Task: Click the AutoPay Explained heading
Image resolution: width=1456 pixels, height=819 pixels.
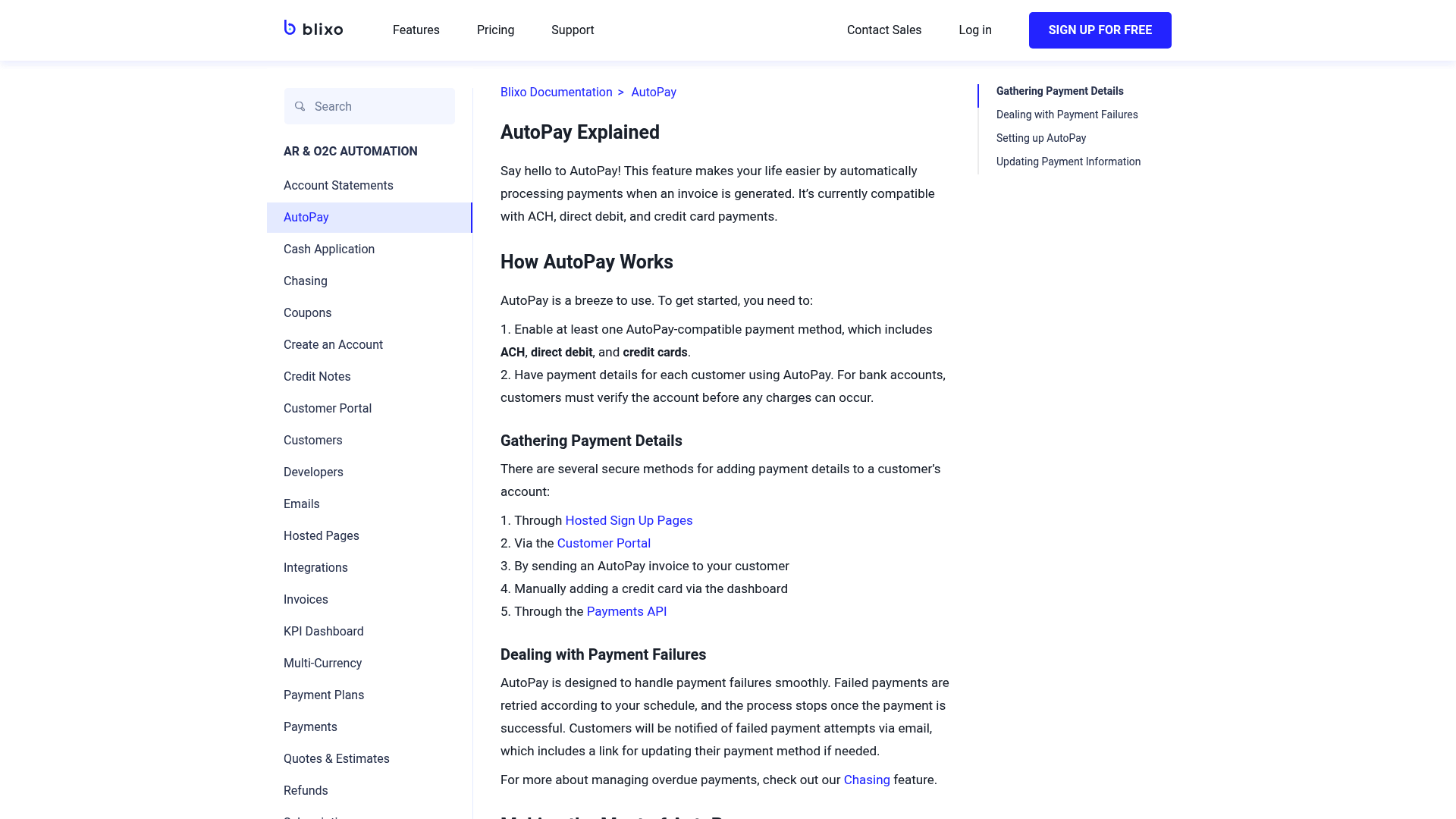Action: point(580,133)
